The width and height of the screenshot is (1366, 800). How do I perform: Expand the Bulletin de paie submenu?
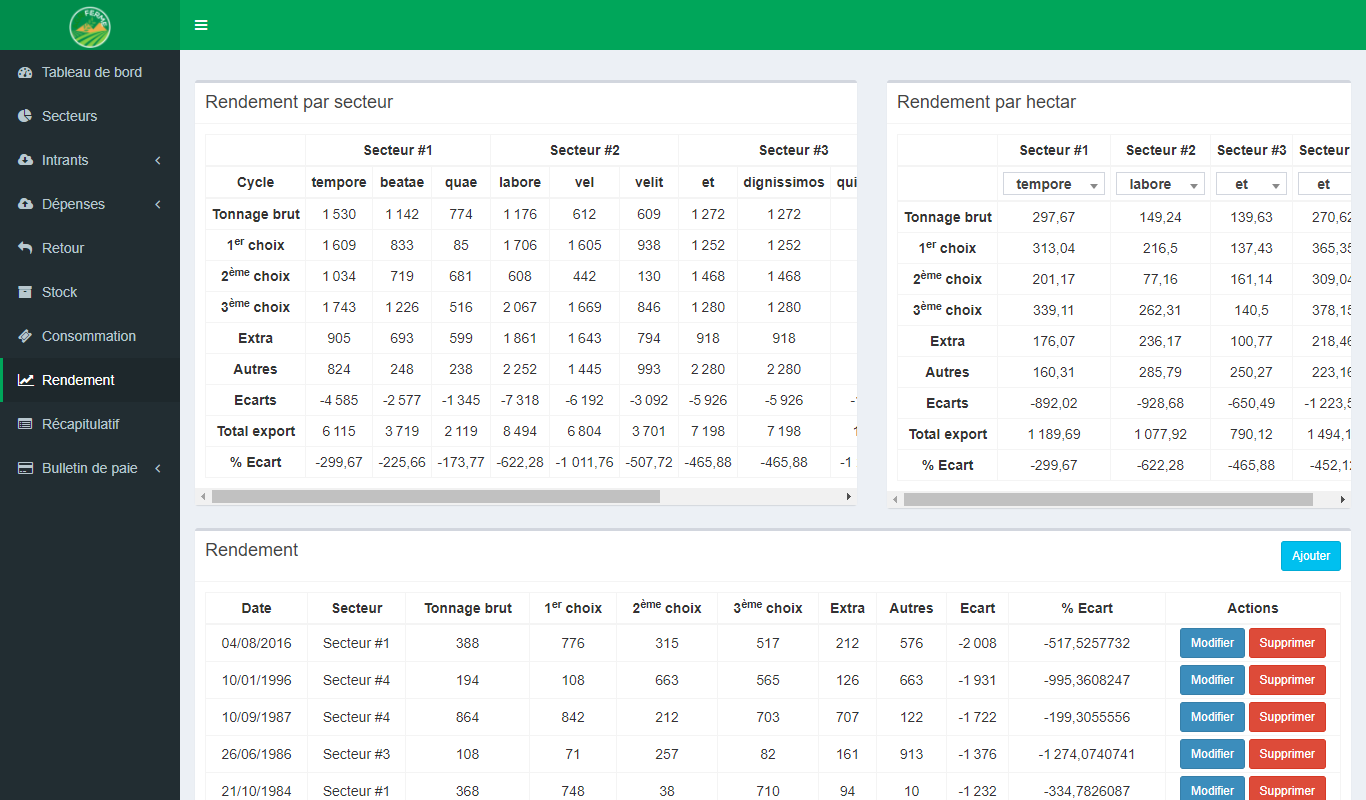[x=158, y=468]
